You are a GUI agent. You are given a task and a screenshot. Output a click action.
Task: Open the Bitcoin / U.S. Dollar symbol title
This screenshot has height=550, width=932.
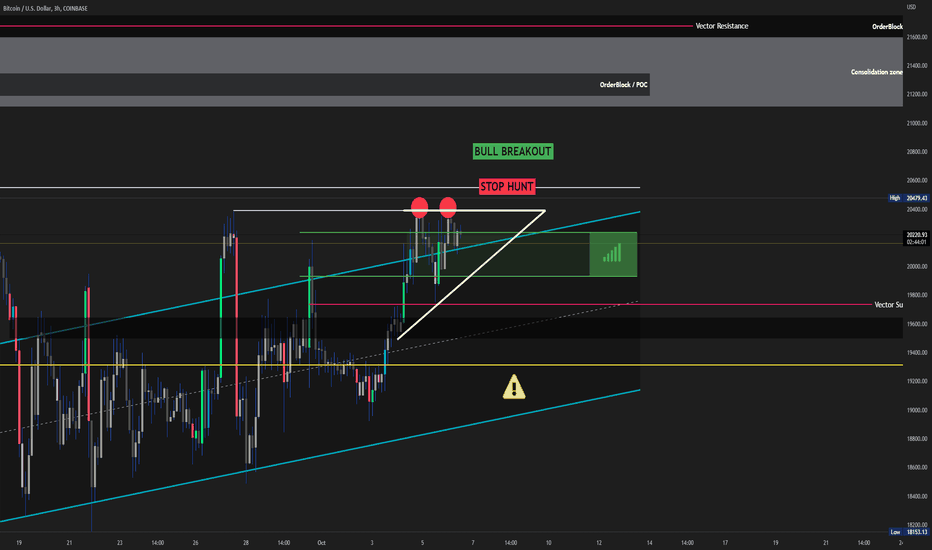[45, 8]
